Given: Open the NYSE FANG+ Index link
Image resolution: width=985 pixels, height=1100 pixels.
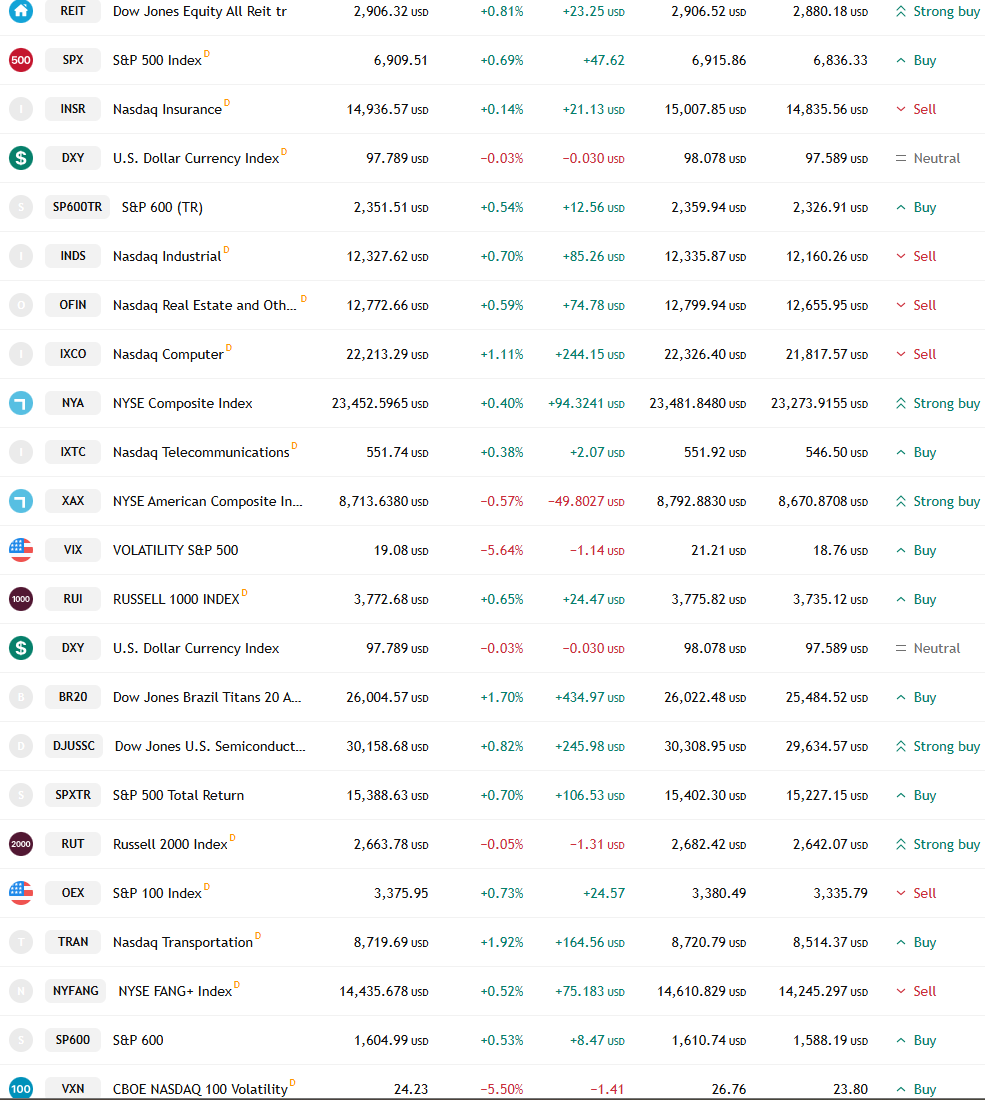Looking at the screenshot, I should [175, 991].
